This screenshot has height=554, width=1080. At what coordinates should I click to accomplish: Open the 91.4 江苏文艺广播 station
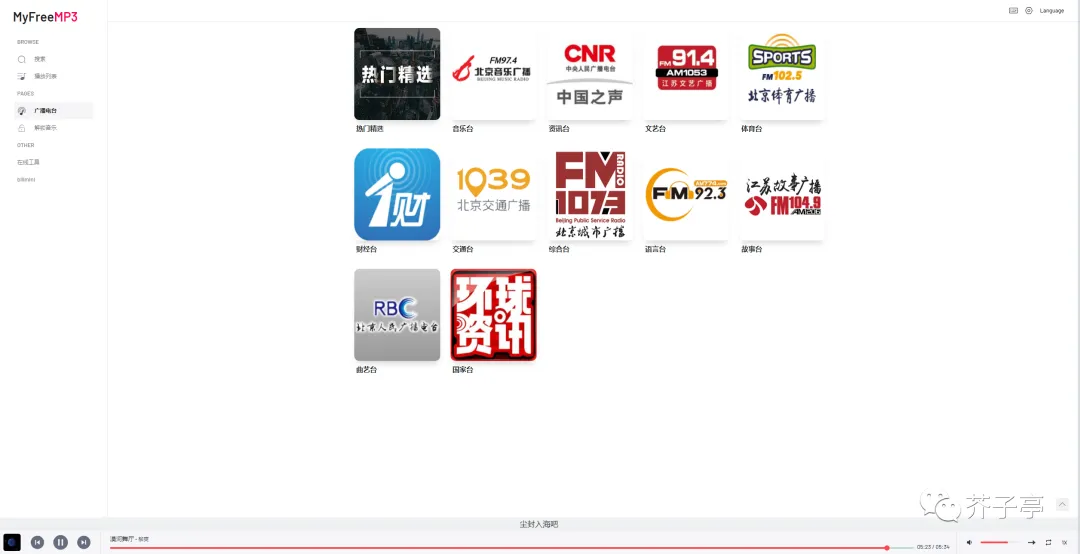[x=686, y=74]
